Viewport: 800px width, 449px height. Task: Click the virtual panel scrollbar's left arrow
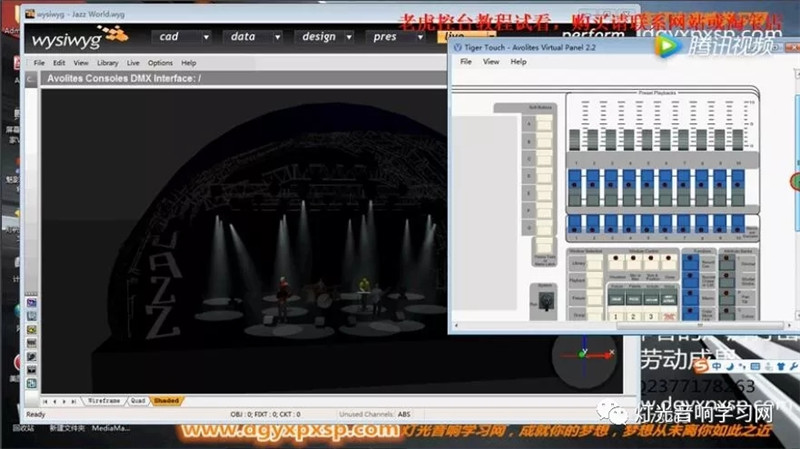pyautogui.click(x=456, y=326)
